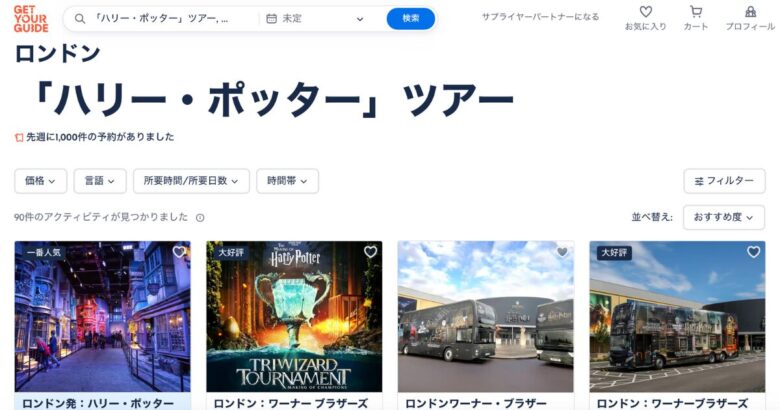The height and width of the screenshot is (410, 780).
Task: Open the 時間帯 time-of-day dropdown
Action: [x=288, y=181]
